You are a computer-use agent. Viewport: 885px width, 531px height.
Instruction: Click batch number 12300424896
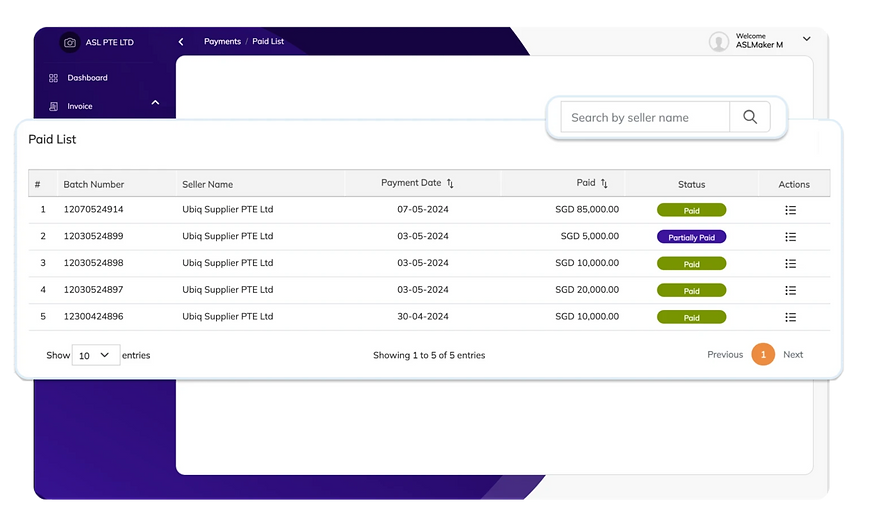[93, 317]
